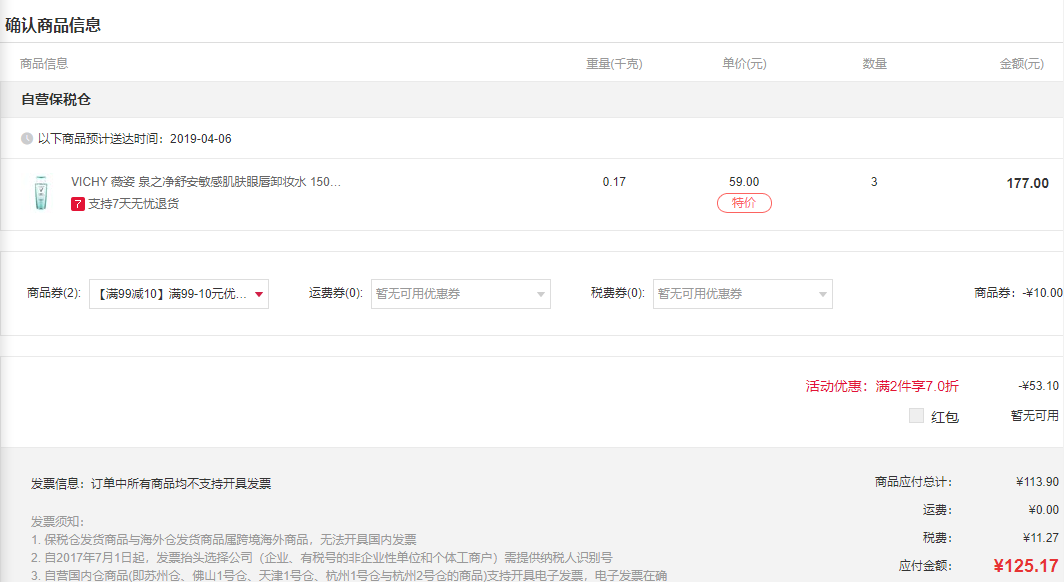The image size is (1064, 582).
Task: Expand the 运费券 shipping coupon dropdown
Action: tap(461, 294)
